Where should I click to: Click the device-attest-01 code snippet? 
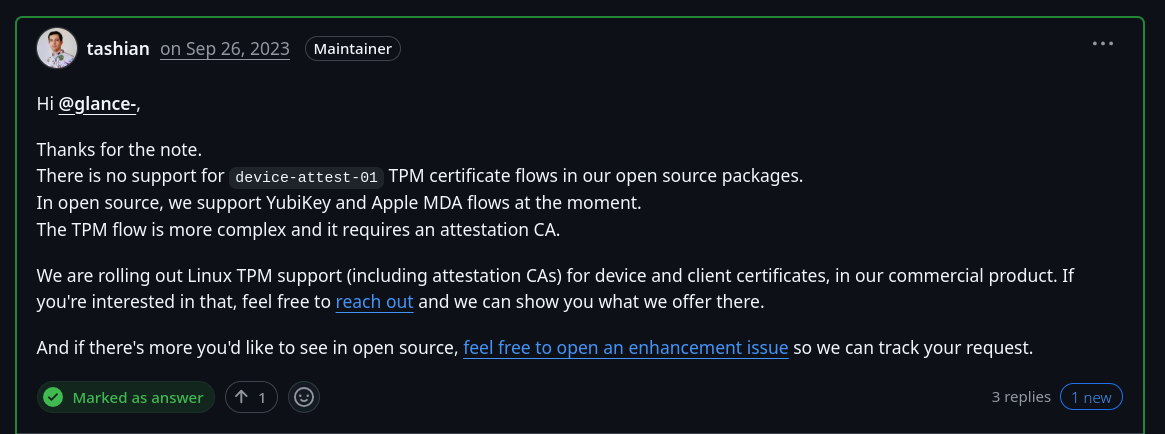pyautogui.click(x=306, y=177)
